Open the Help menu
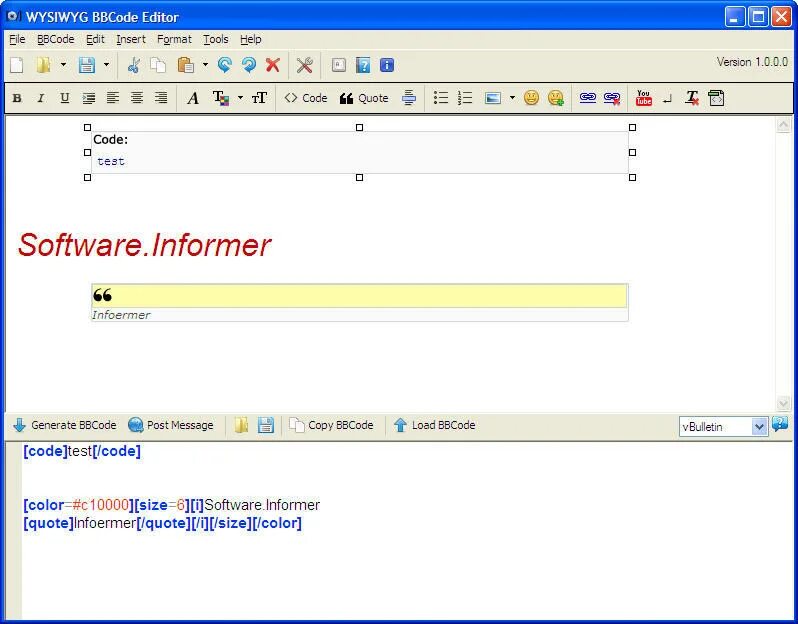 point(250,39)
